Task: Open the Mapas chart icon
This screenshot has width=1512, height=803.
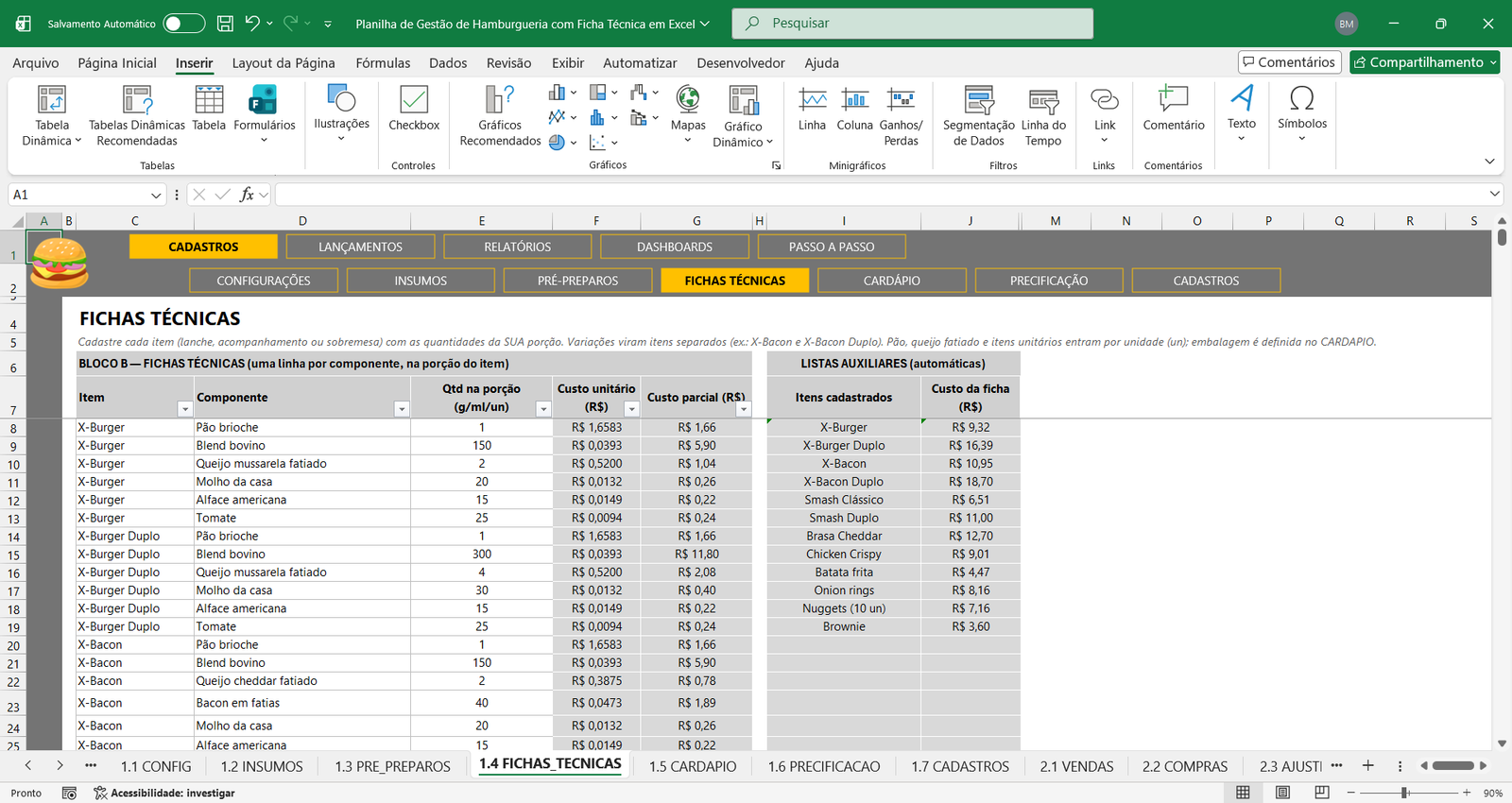Action: coord(688,113)
